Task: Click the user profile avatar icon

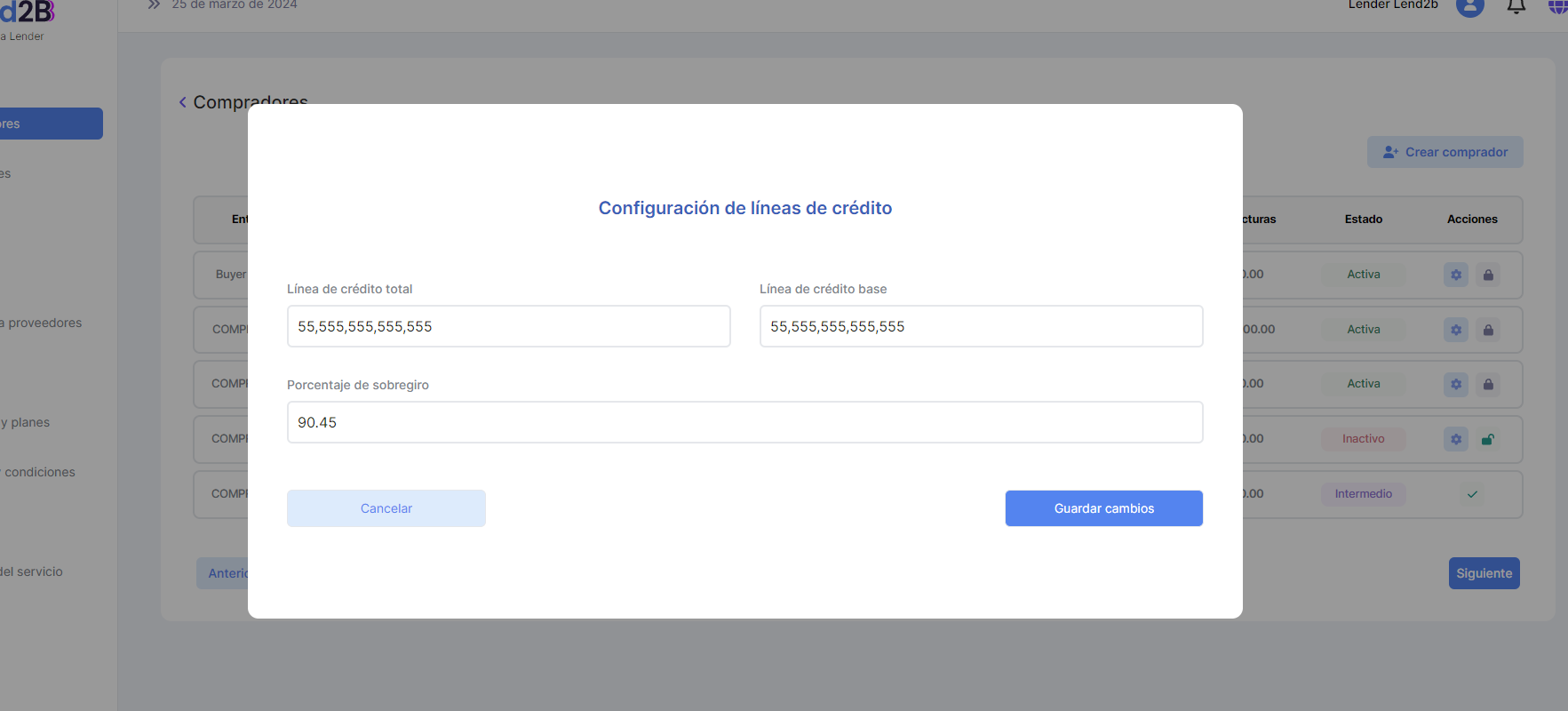Action: click(x=1469, y=6)
